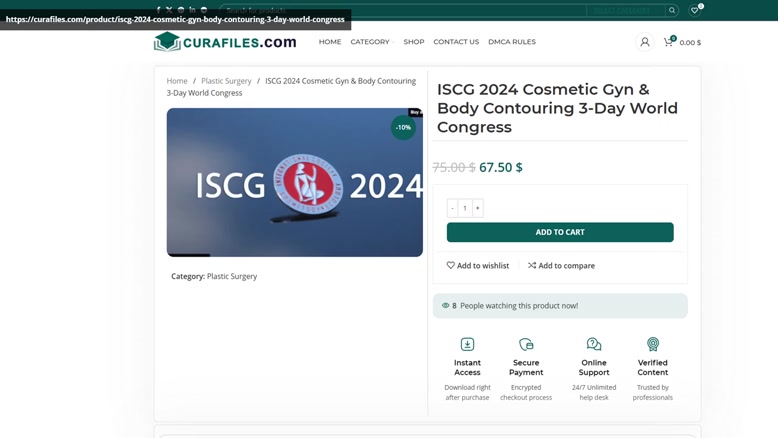This screenshot has width=778, height=438.
Task: Click the Instant Access download icon
Action: pyautogui.click(x=467, y=344)
